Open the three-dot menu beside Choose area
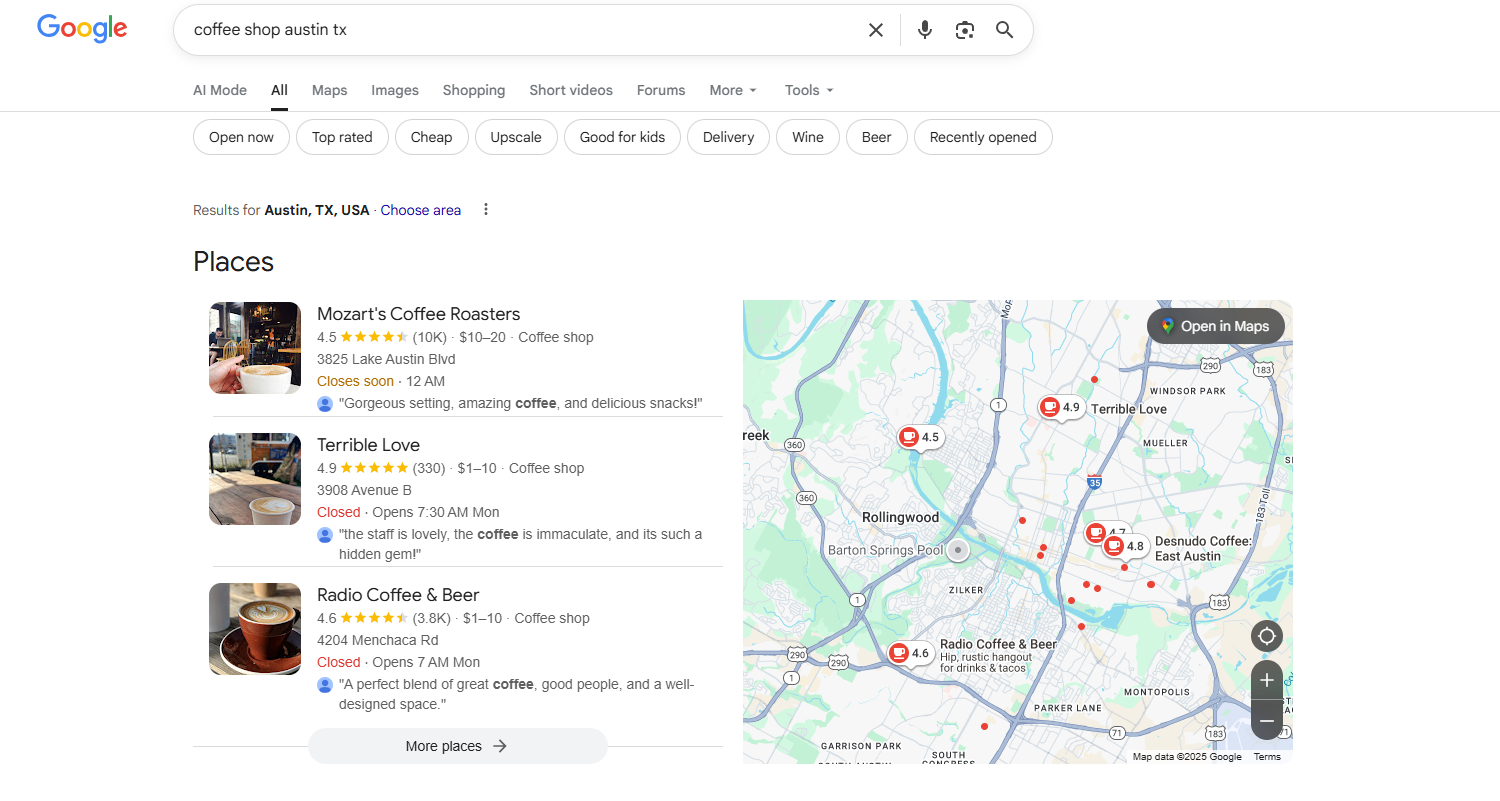 coord(486,209)
